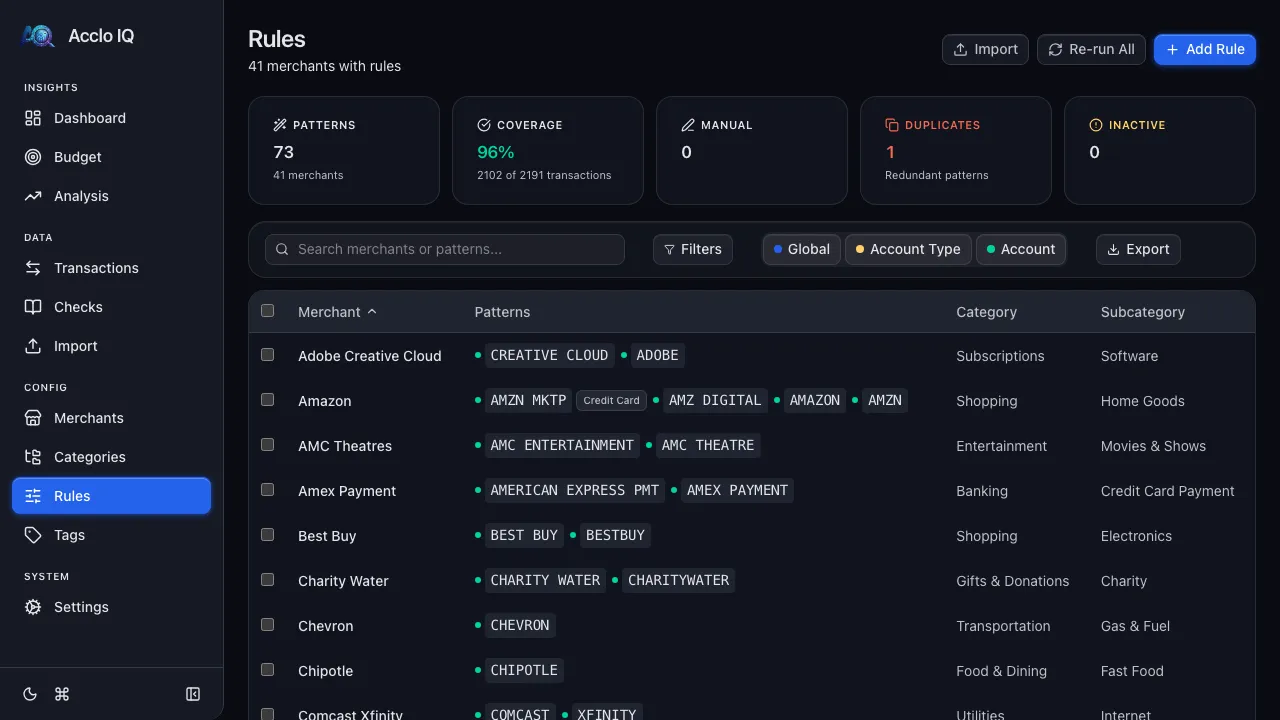This screenshot has height=720, width=1280.
Task: Check the Best Buy row checkbox
Action: (x=267, y=535)
